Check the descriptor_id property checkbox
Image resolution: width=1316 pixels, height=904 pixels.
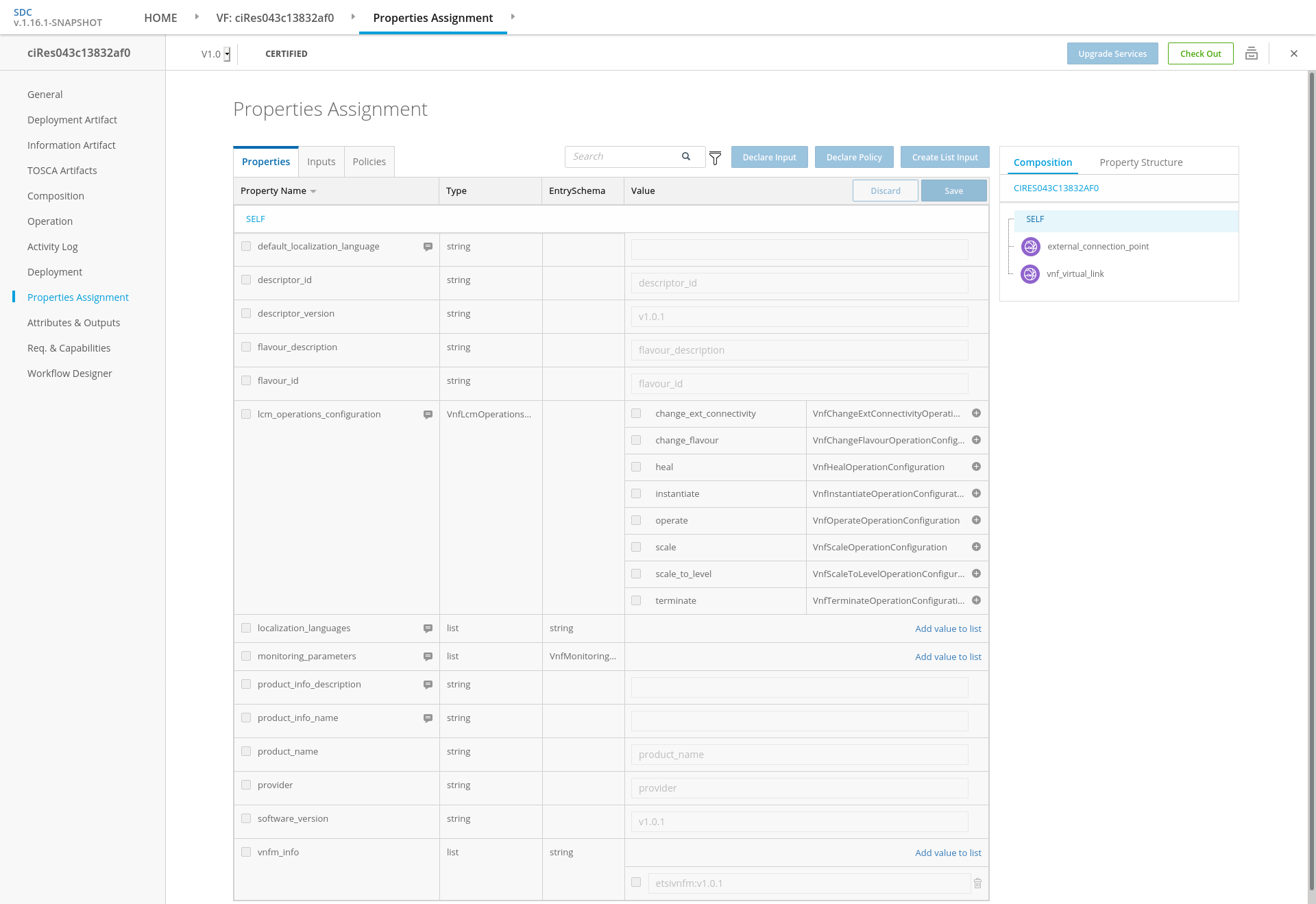(x=246, y=280)
